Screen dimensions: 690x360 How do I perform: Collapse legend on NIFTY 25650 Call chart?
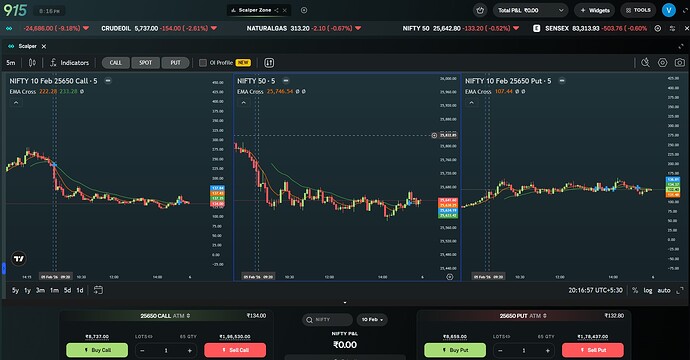point(16,103)
